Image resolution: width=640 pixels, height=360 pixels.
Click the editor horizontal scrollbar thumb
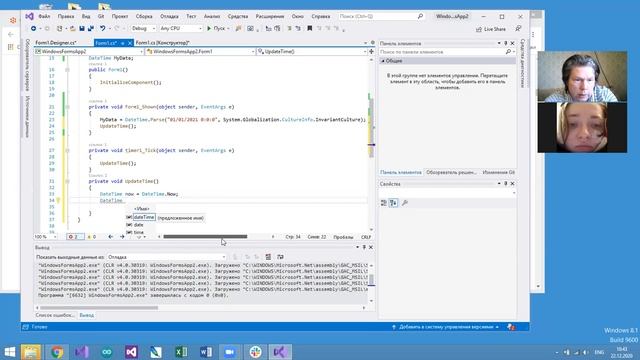(205, 237)
